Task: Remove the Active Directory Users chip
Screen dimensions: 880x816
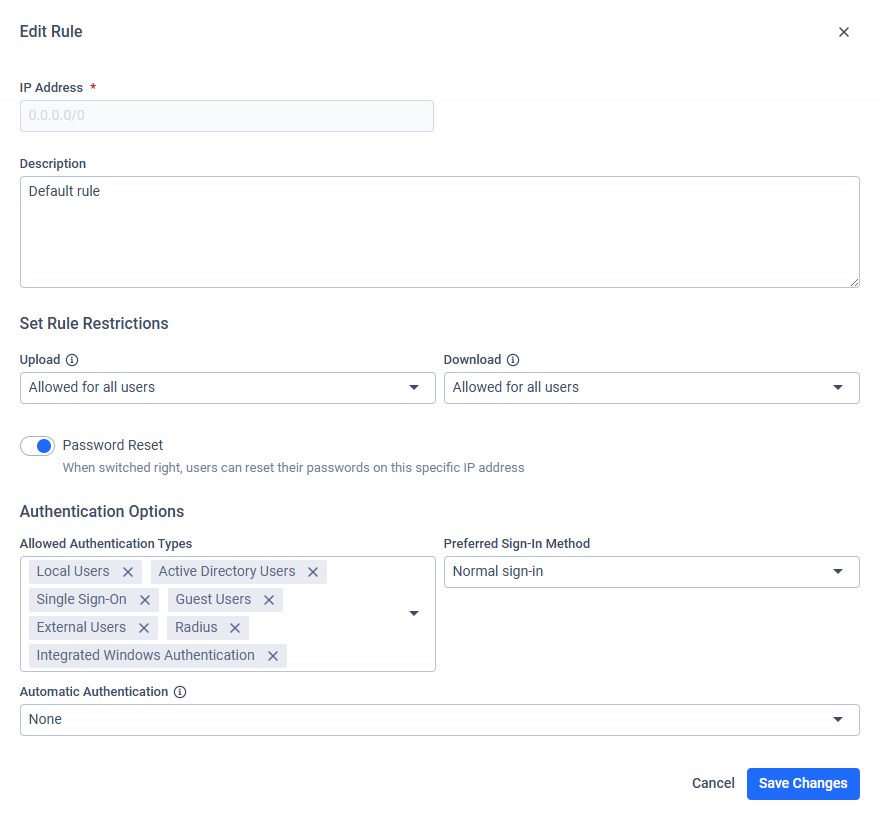Action: 313,572
